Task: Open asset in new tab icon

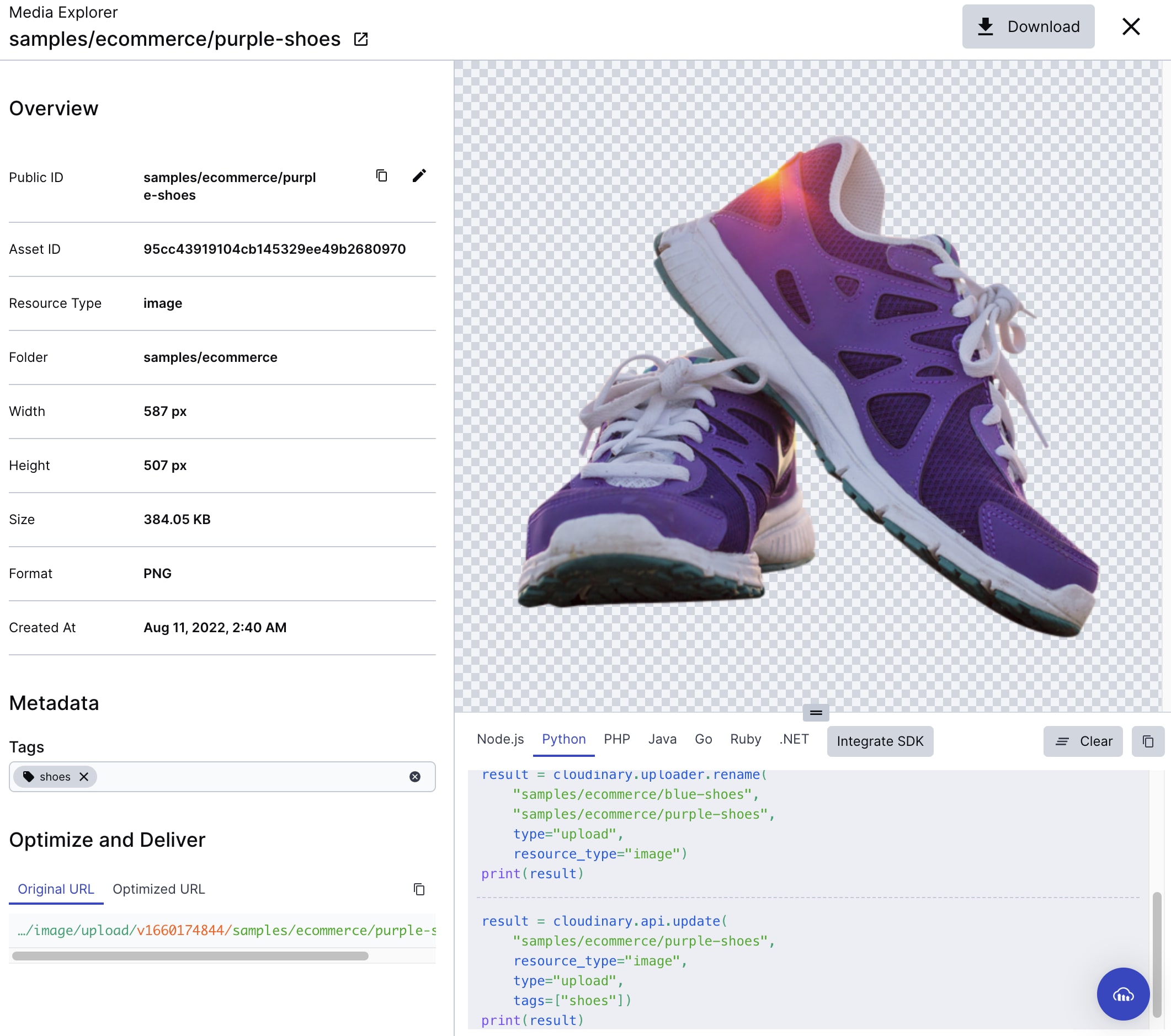Action: click(x=361, y=39)
